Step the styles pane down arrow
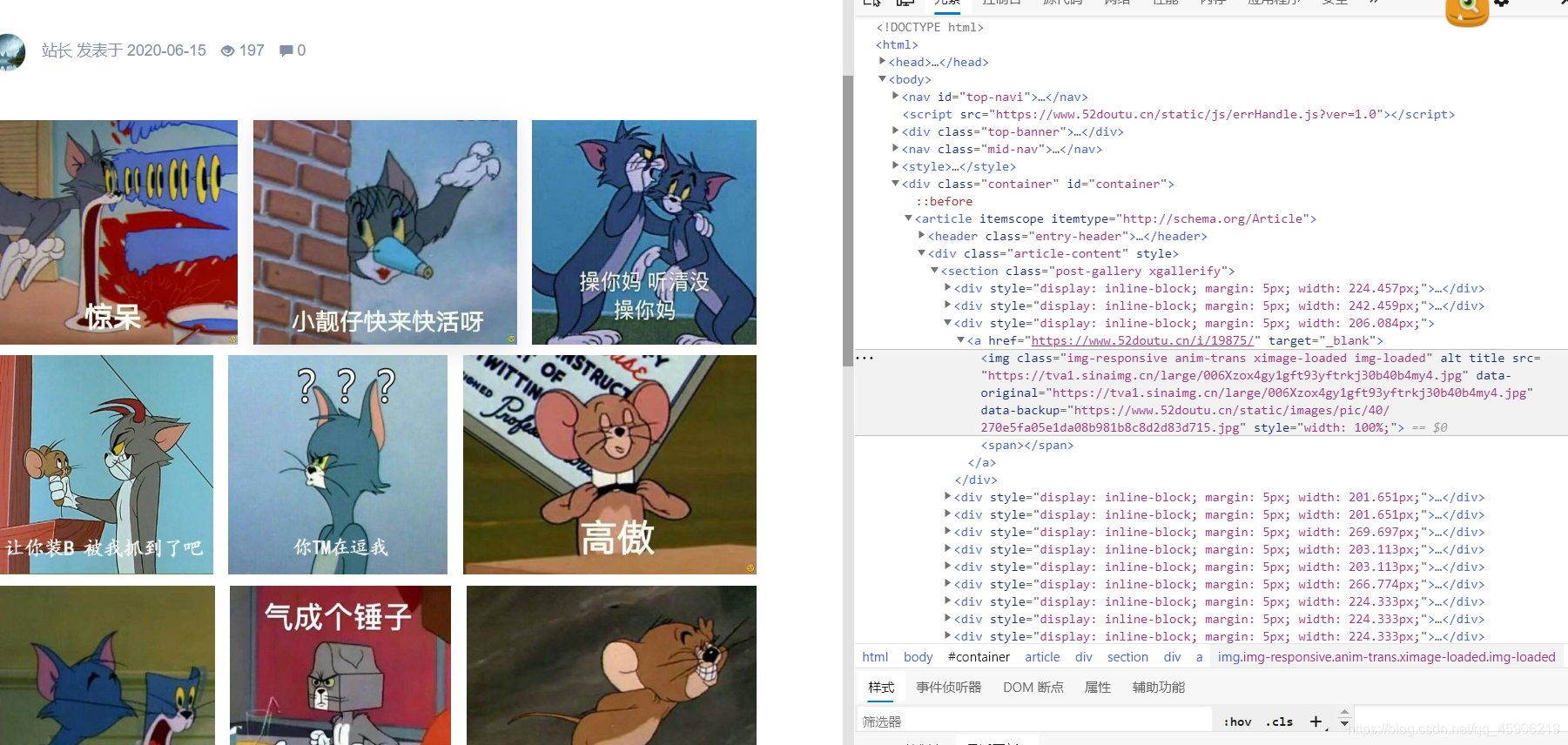The height and width of the screenshot is (745, 1568). [x=1344, y=724]
